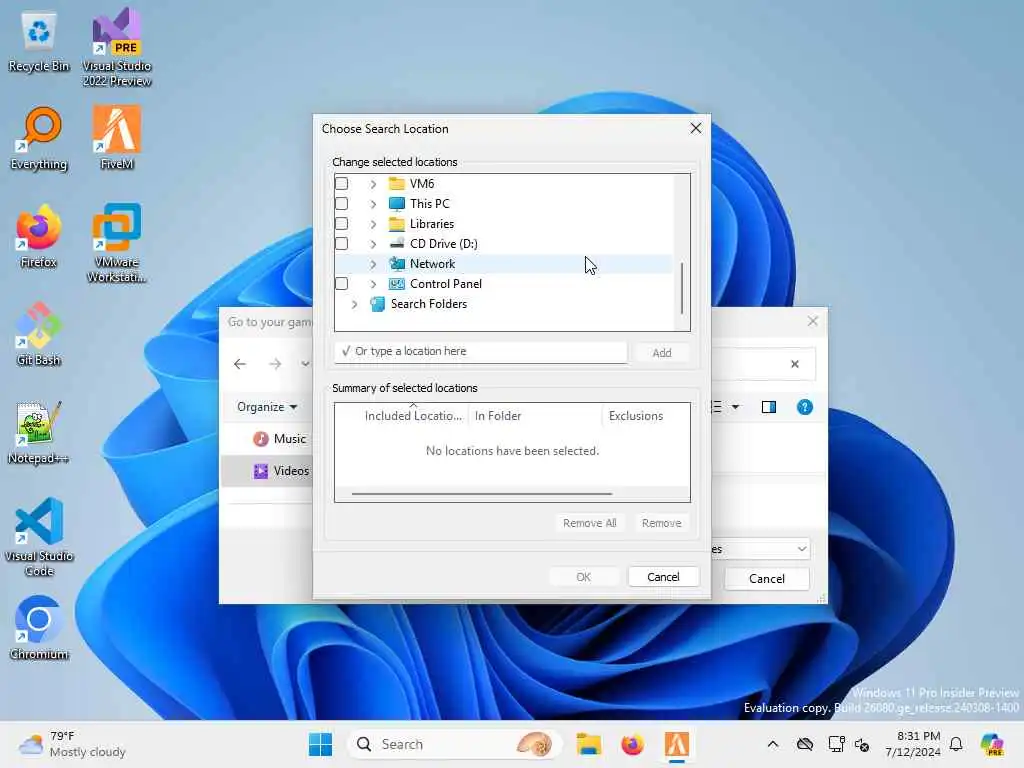Click the Remove All button

(590, 523)
